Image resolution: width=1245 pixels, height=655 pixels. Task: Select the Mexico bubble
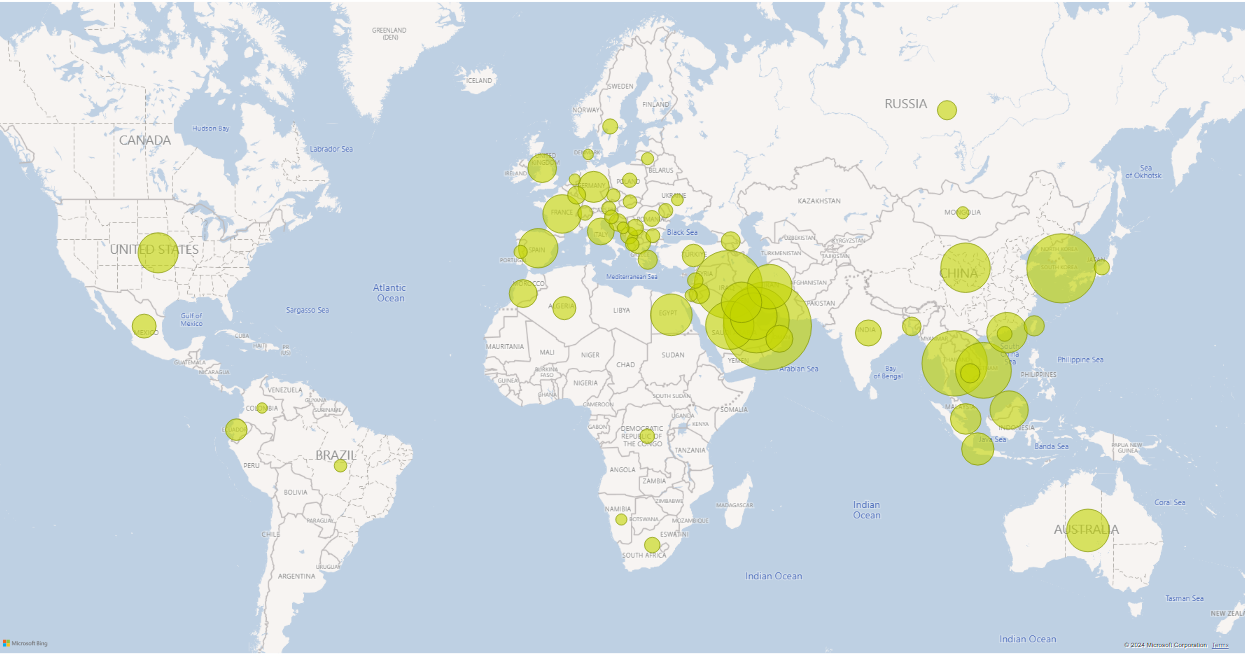click(x=144, y=326)
